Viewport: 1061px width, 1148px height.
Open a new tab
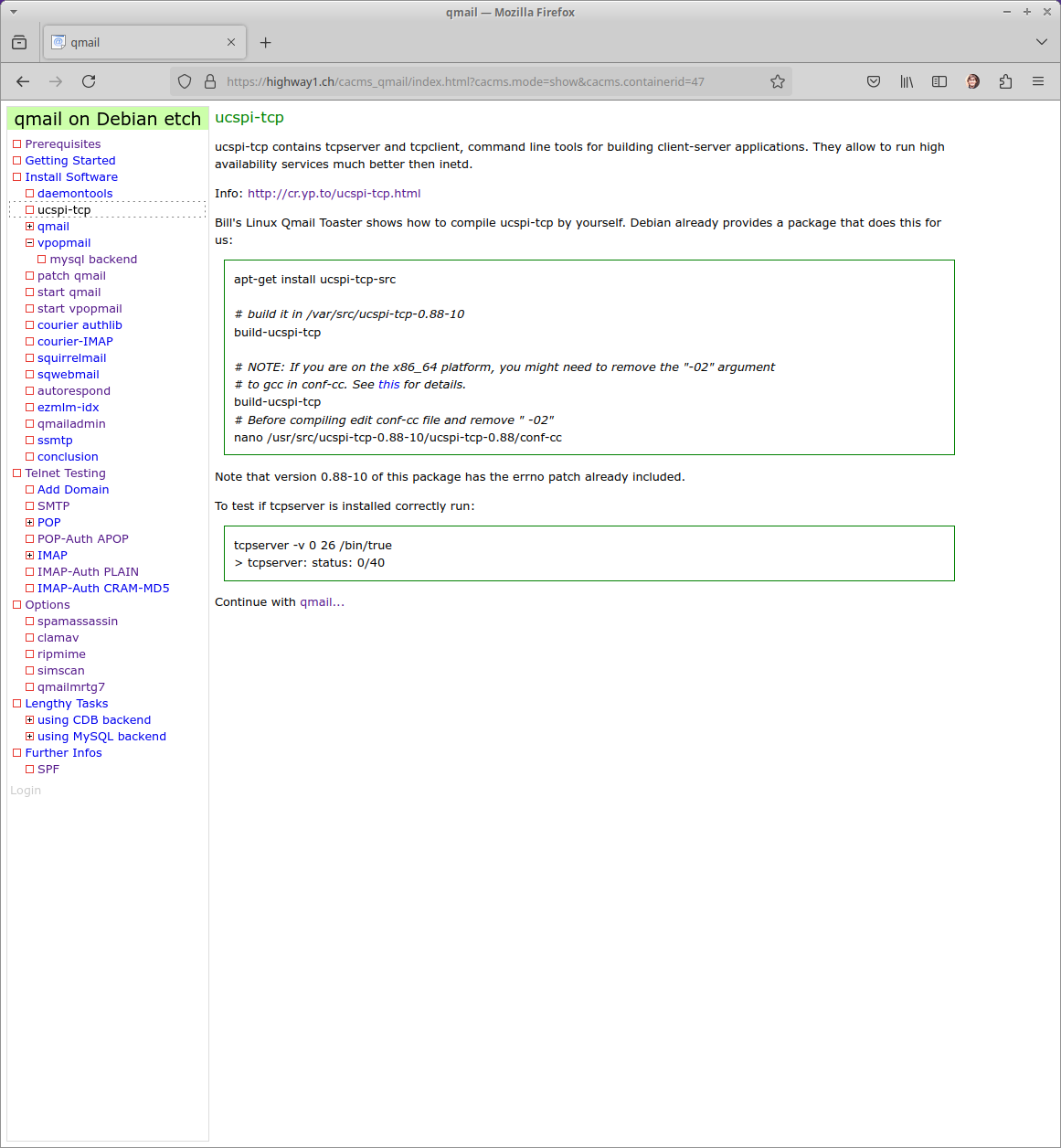(x=265, y=42)
